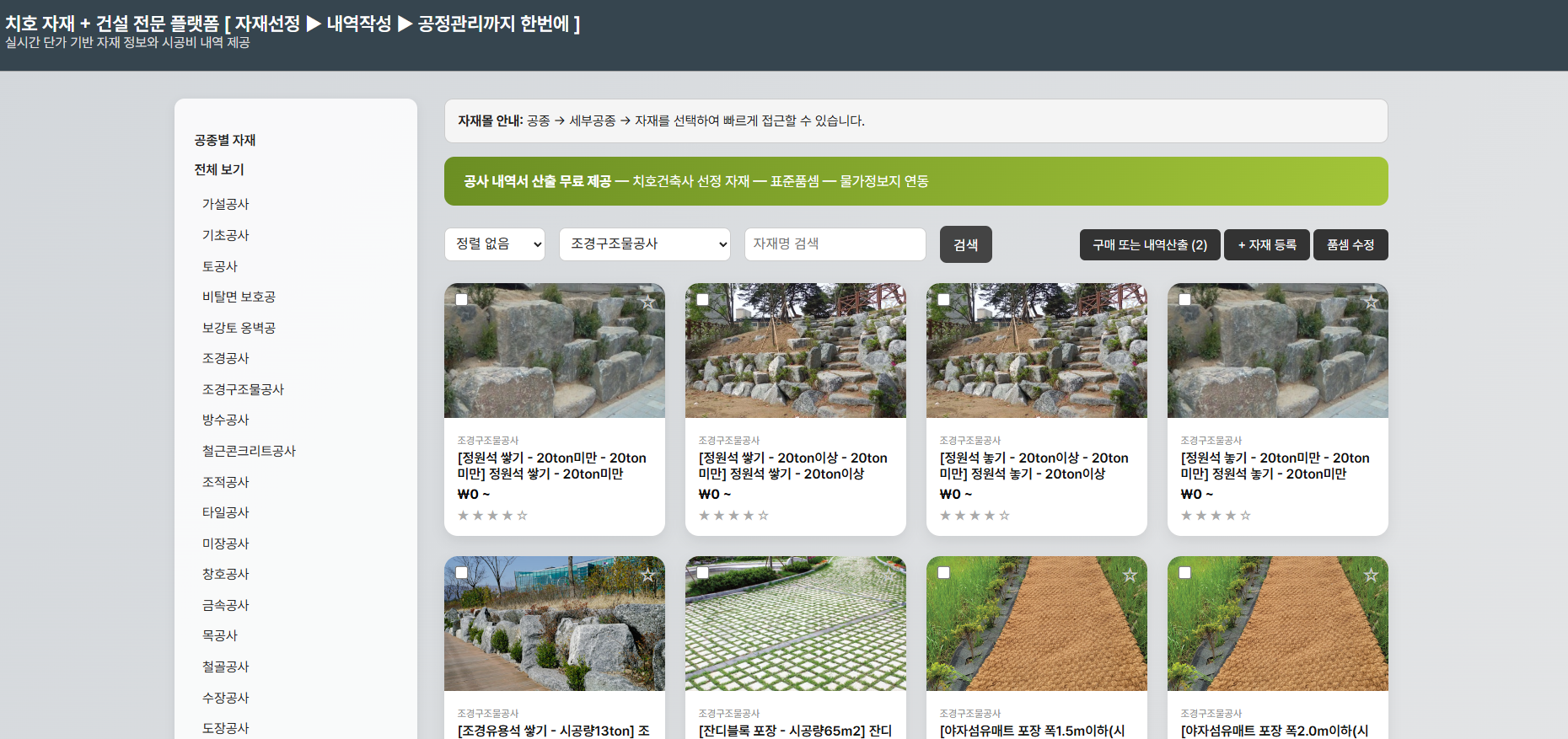Click favorite star on 야자섬유매트 폭1.5m card

[x=1130, y=575]
